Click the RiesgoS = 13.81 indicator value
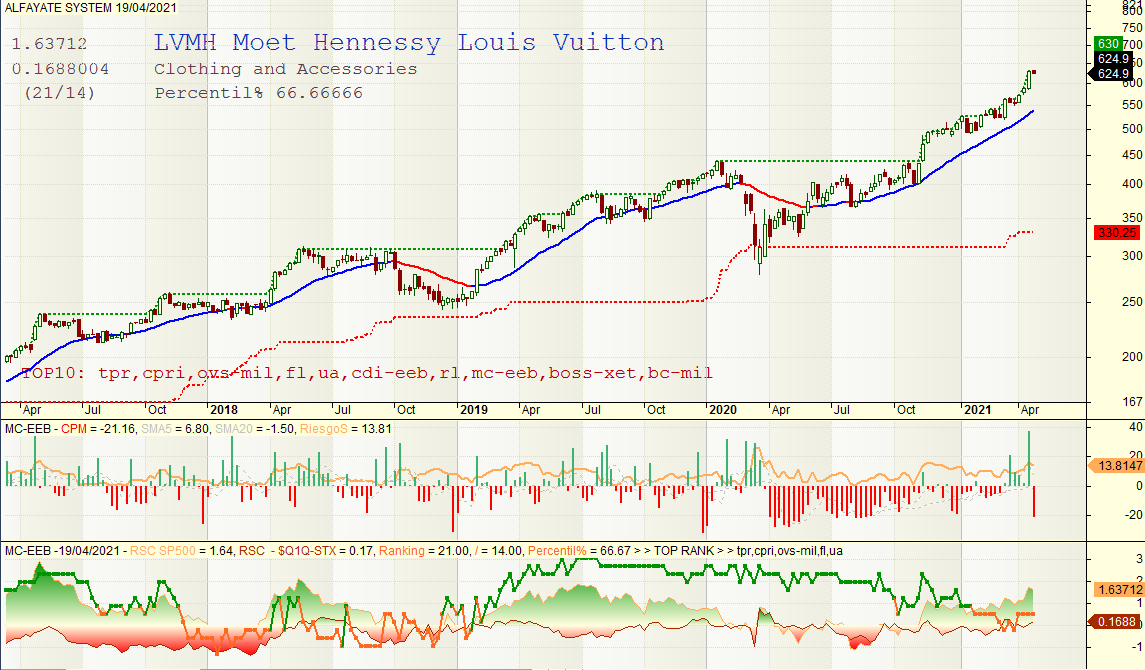The width and height of the screenshot is (1145, 670). click(345, 429)
